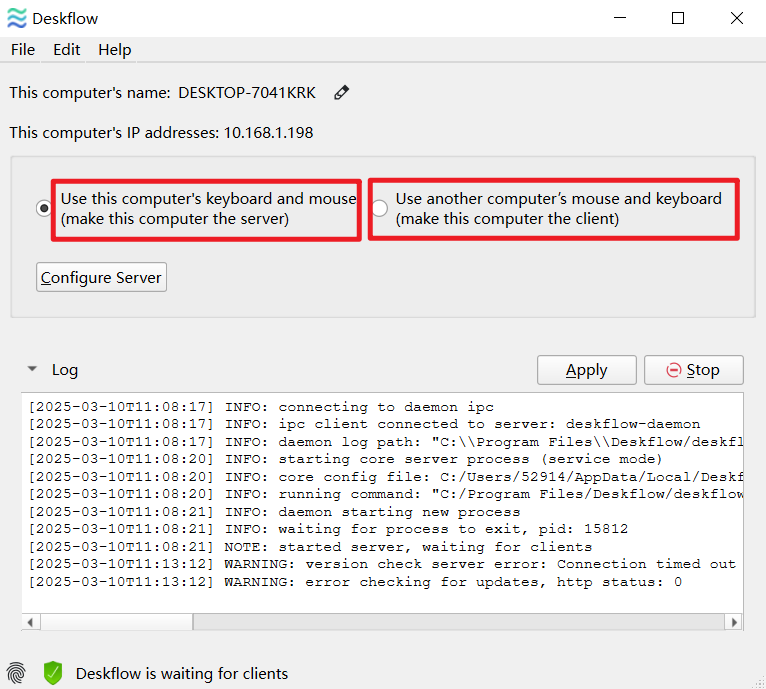Stop the Deskflow server
The height and width of the screenshot is (689, 766).
[x=694, y=370]
